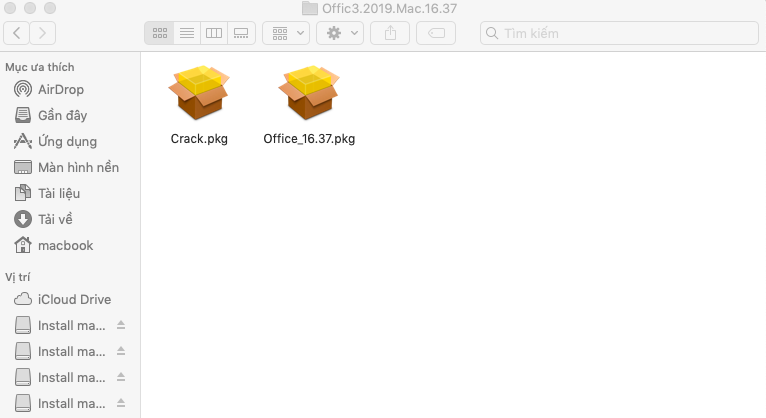Switch to list view mode
The height and width of the screenshot is (418, 766).
[187, 33]
